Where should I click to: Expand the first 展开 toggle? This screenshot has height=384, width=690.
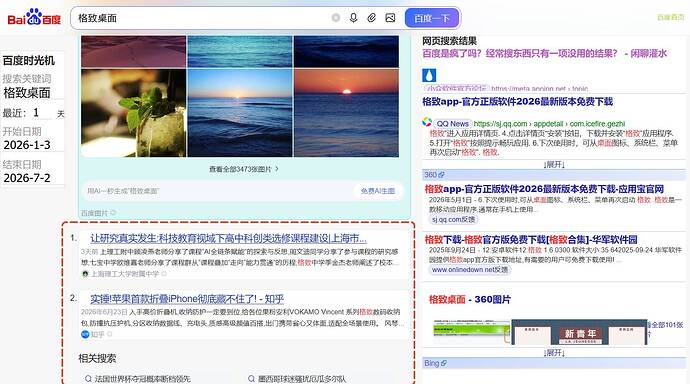(x=554, y=165)
